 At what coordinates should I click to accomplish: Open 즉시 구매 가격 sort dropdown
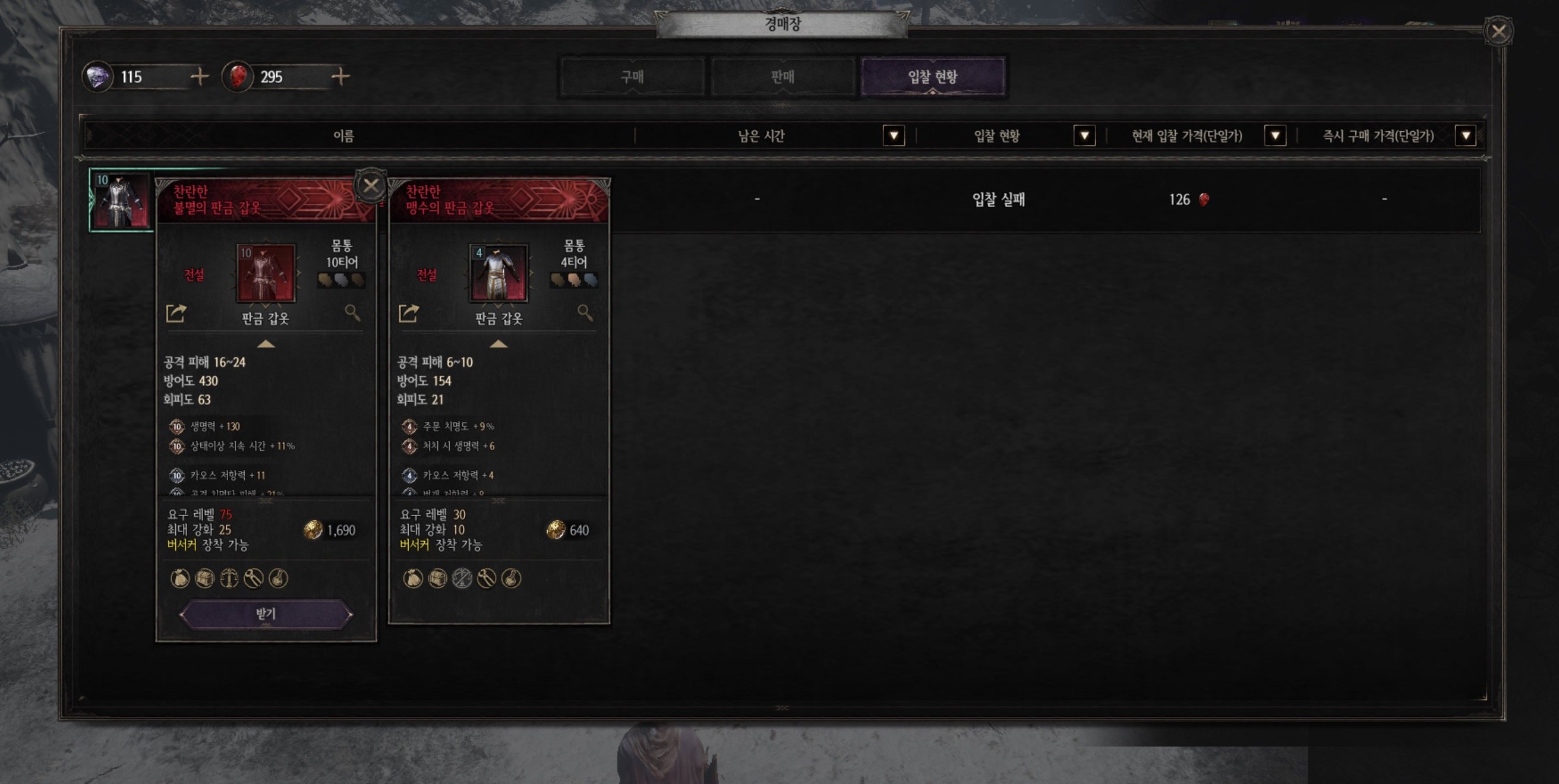pyautogui.click(x=1465, y=135)
